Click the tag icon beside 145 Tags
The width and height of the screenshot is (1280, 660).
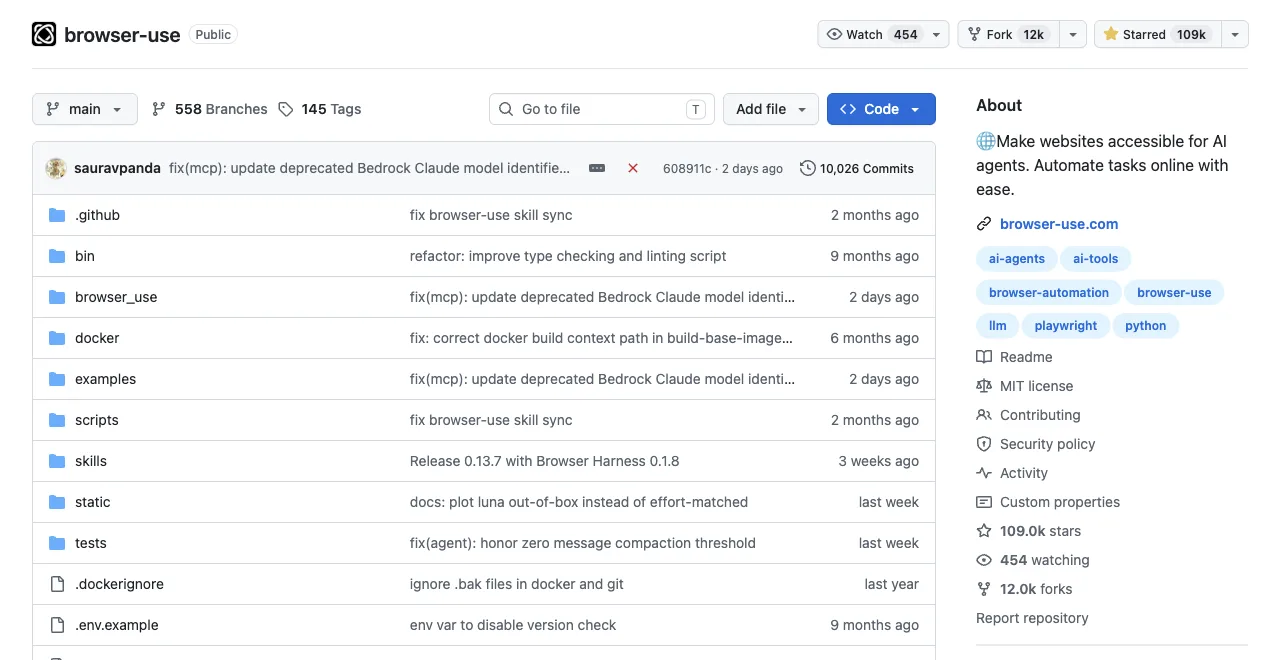pos(286,109)
